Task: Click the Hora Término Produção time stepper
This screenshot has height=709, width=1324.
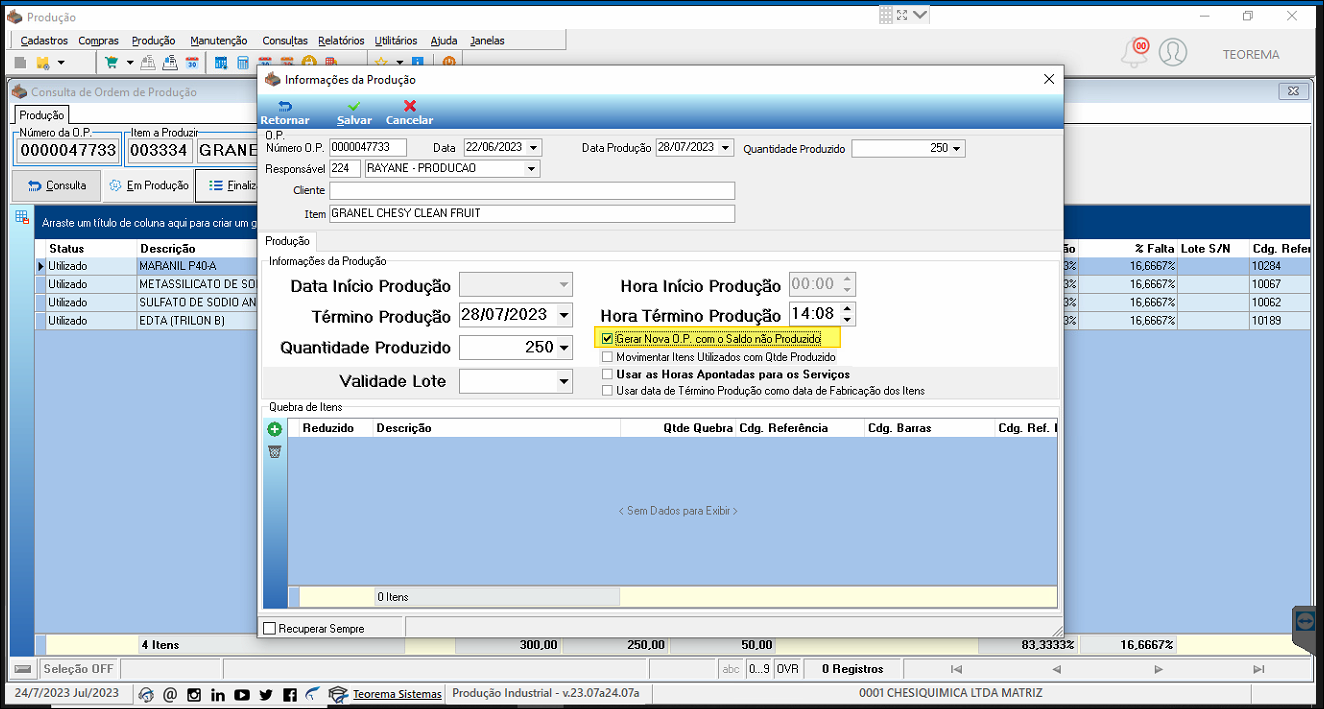Action: click(847, 314)
